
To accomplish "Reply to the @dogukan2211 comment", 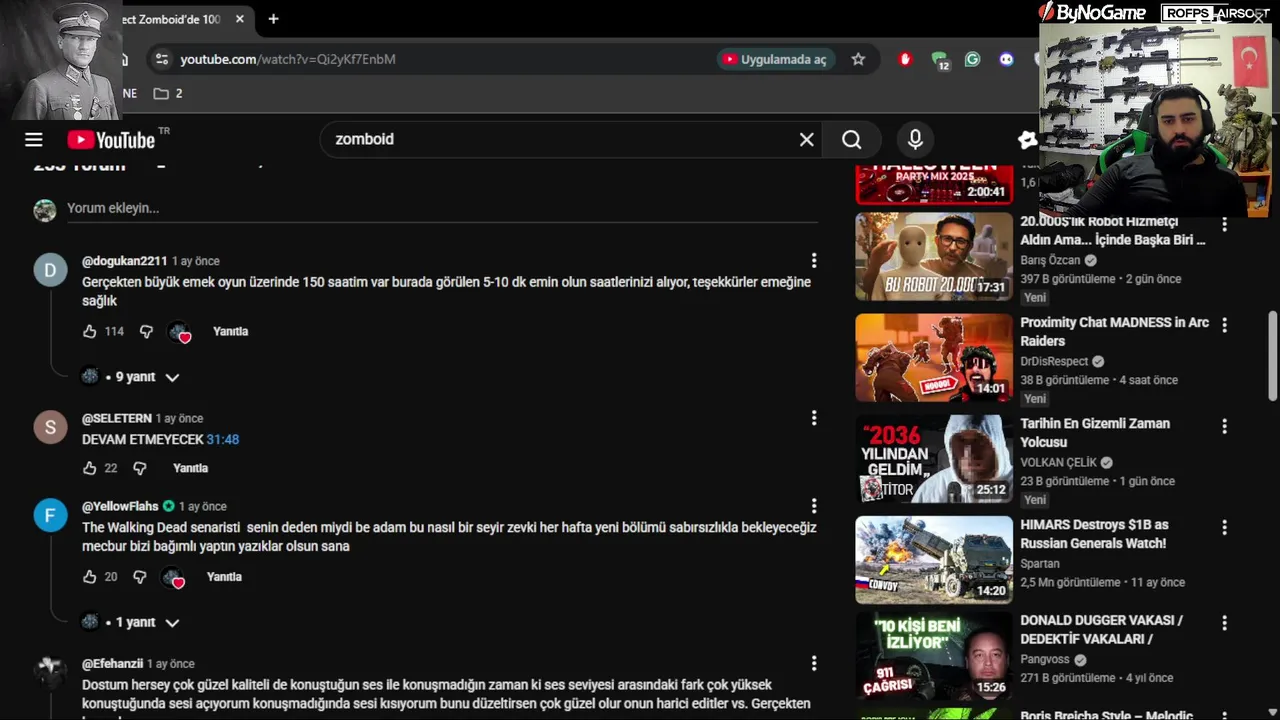I will click(230, 331).
